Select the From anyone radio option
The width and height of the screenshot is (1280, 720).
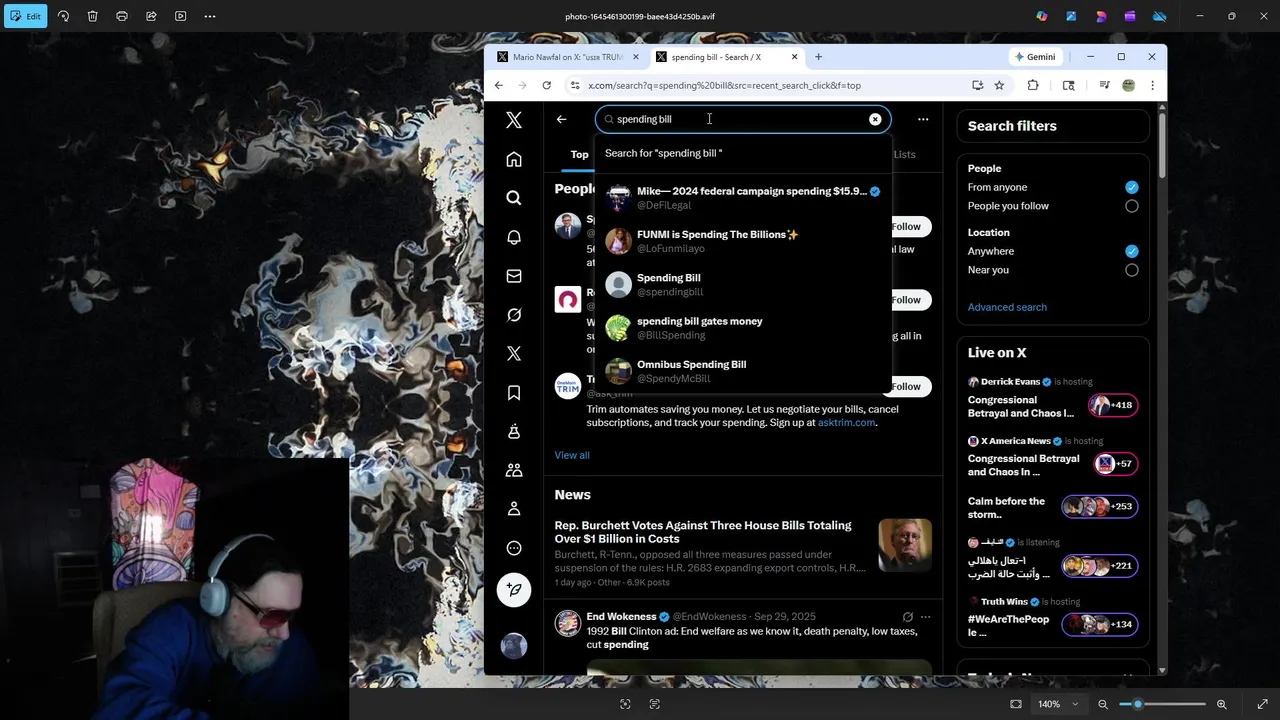[1131, 187]
